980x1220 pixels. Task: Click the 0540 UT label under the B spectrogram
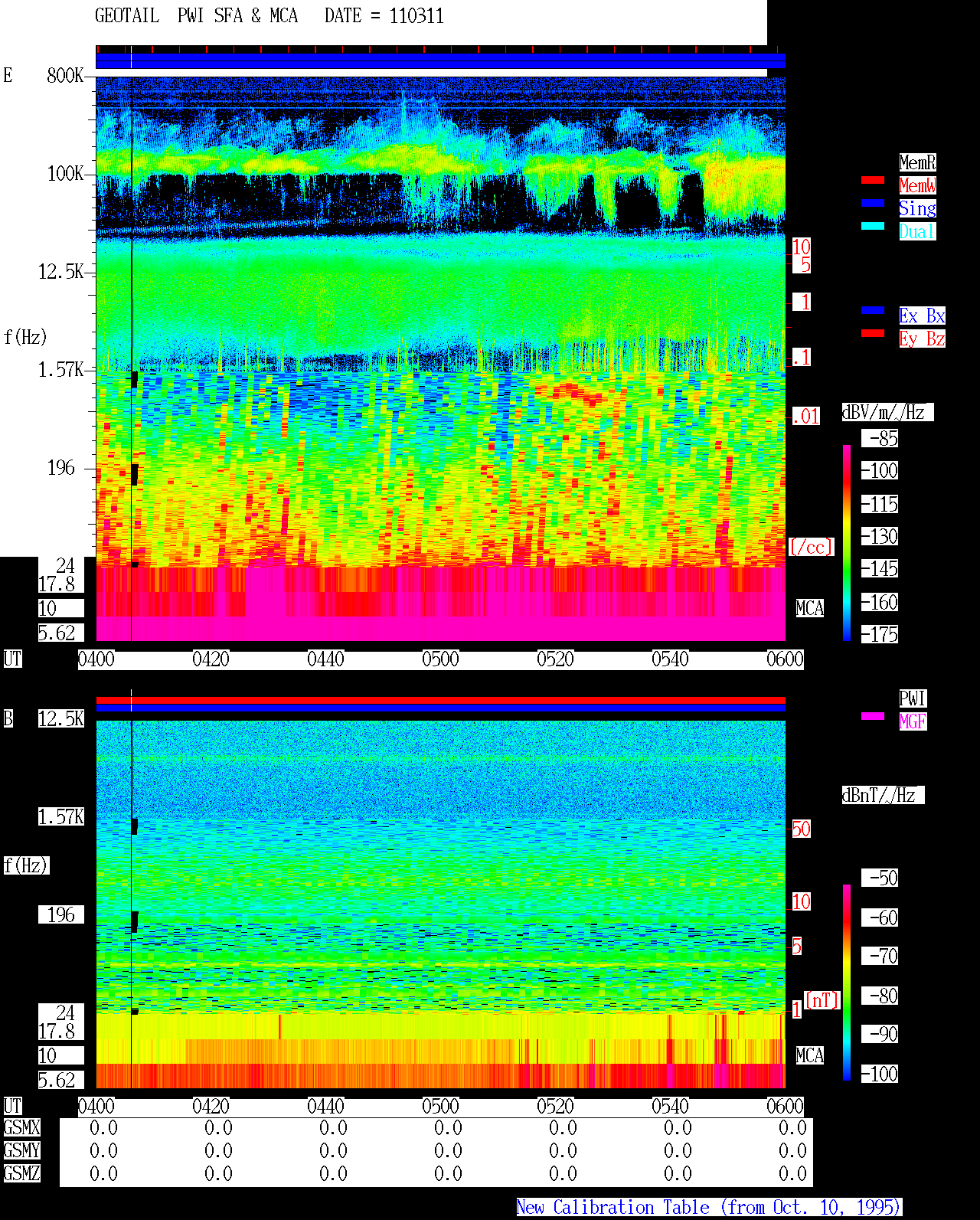[x=670, y=1107]
